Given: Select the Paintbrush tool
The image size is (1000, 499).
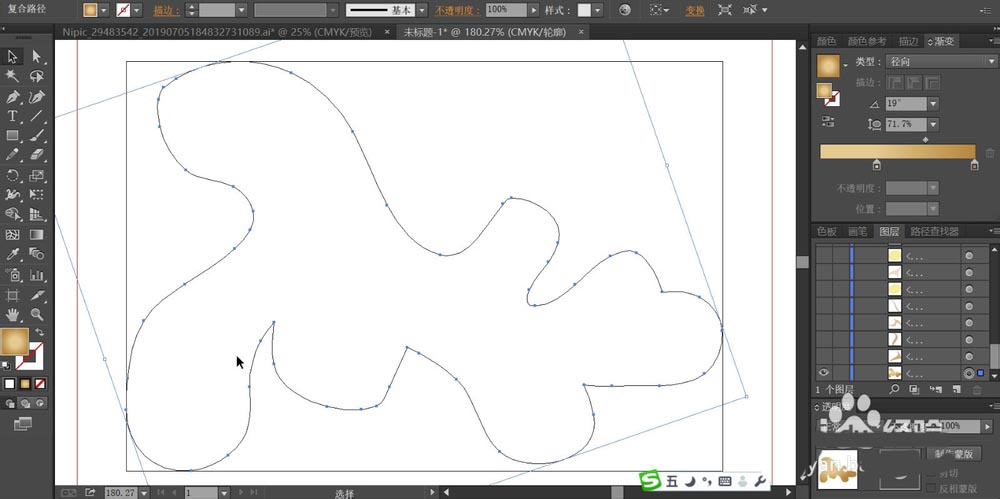Looking at the screenshot, I should pos(36,135).
